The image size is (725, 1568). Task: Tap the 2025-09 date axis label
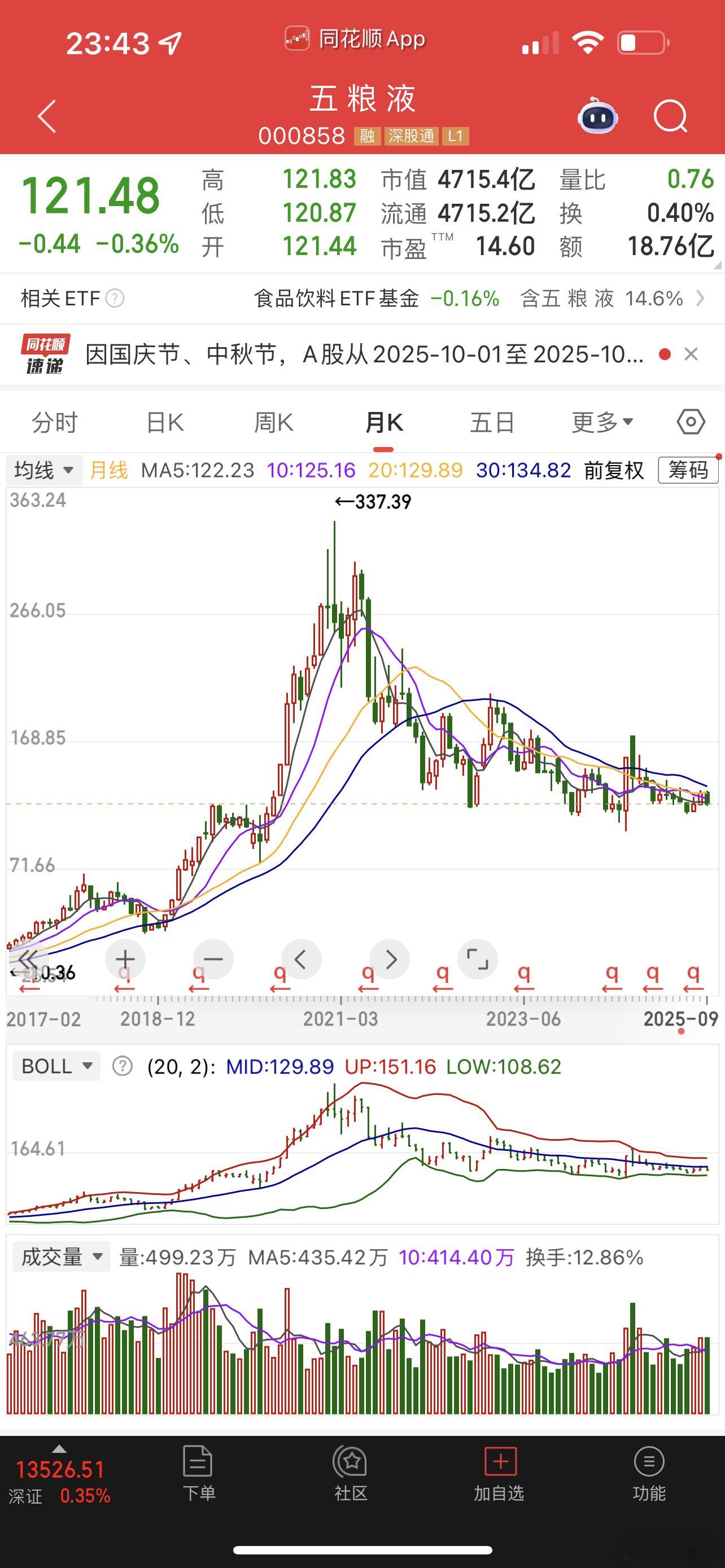tap(681, 1019)
